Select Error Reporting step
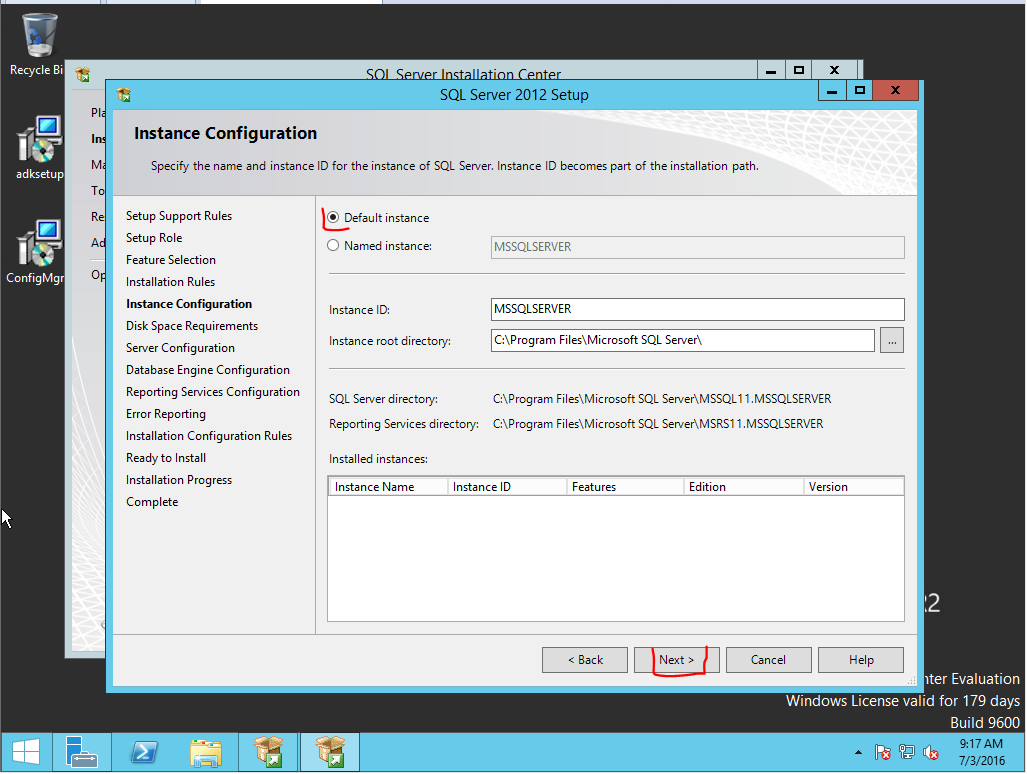Viewport: 1027px width, 774px height. coord(166,414)
